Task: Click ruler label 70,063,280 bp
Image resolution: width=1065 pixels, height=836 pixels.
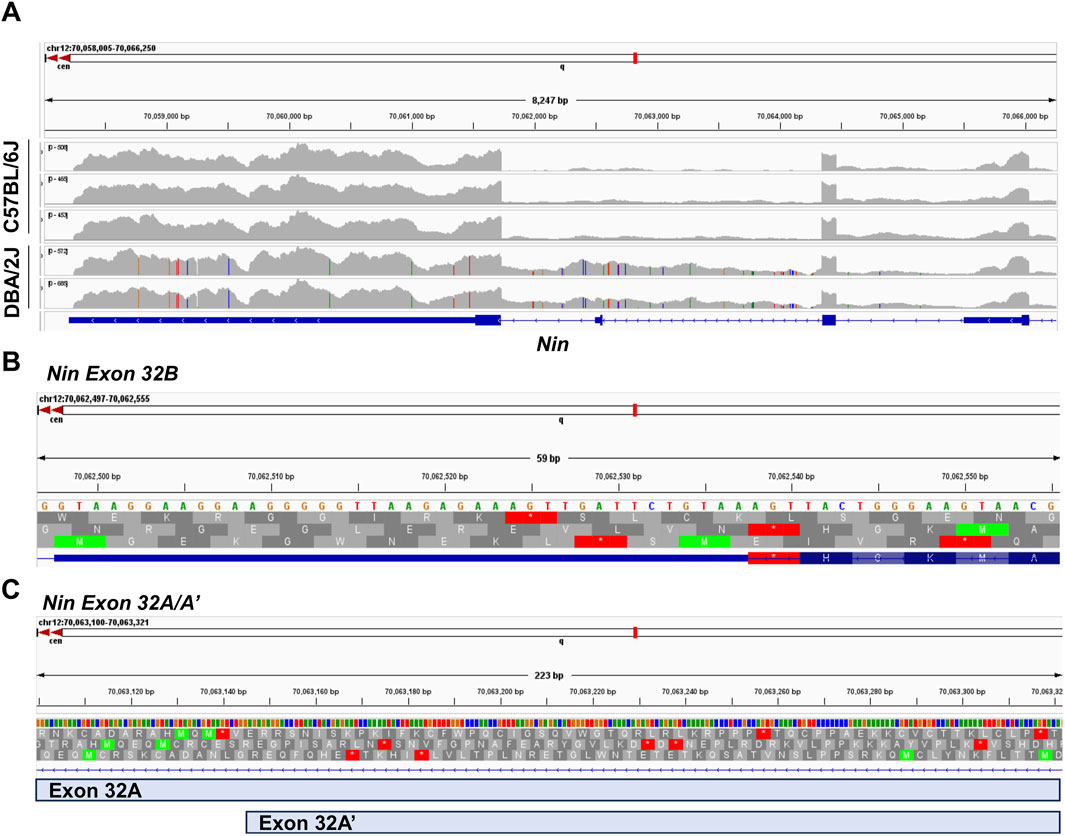Action: coord(871,691)
